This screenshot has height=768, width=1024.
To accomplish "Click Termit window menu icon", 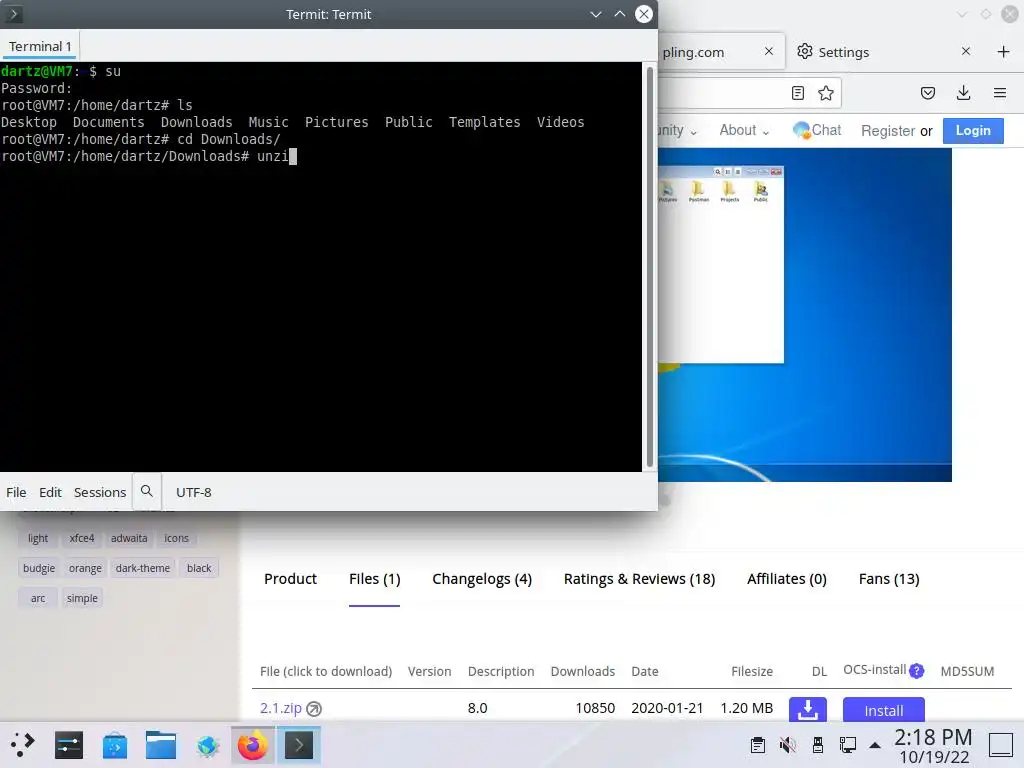I will (x=13, y=14).
